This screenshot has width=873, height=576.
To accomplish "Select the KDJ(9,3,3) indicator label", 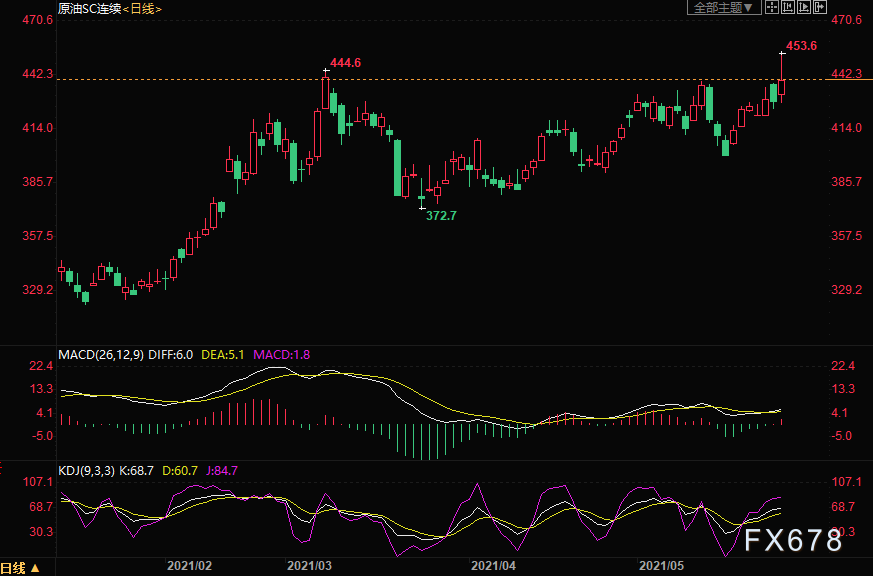I will point(88,470).
